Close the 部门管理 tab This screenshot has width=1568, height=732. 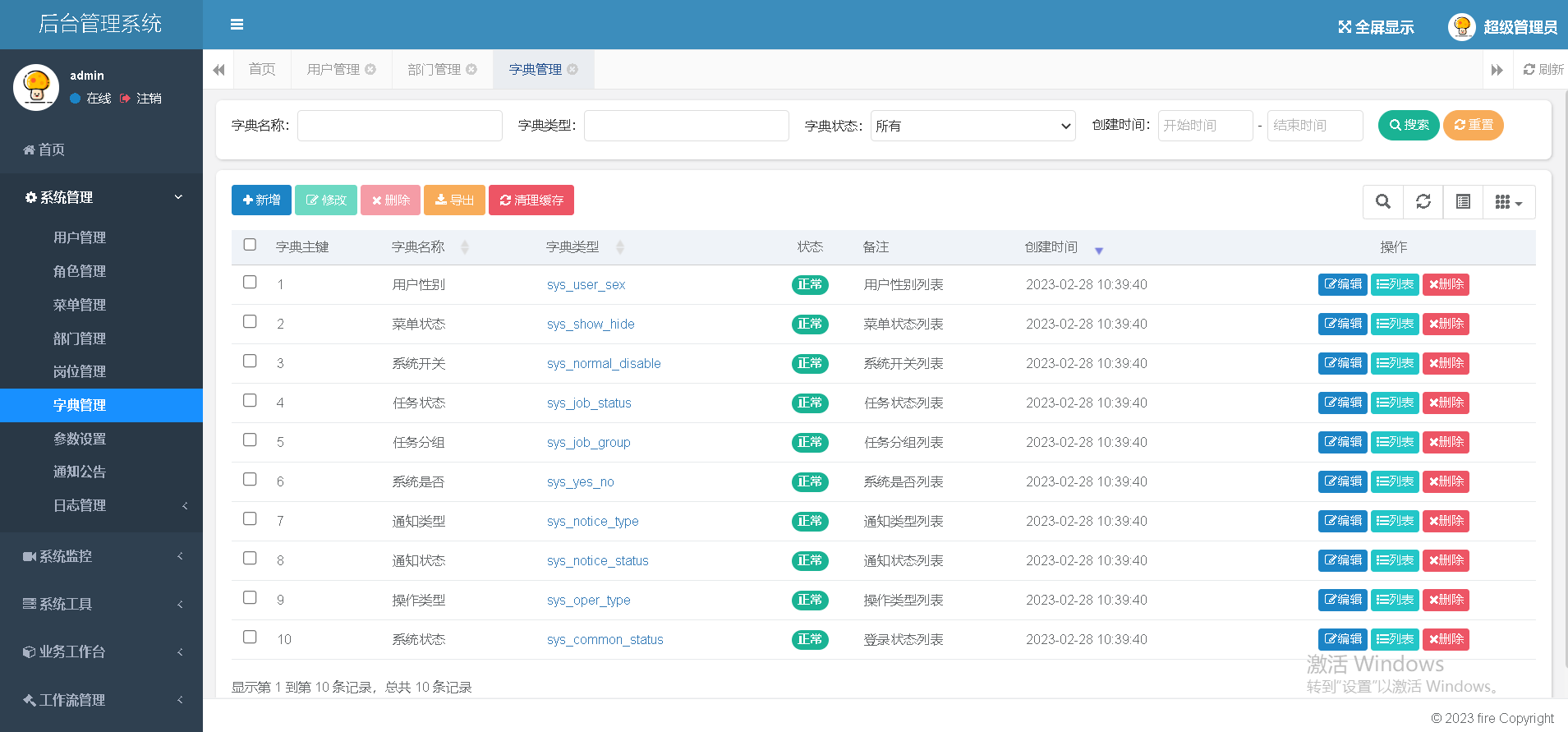click(471, 69)
